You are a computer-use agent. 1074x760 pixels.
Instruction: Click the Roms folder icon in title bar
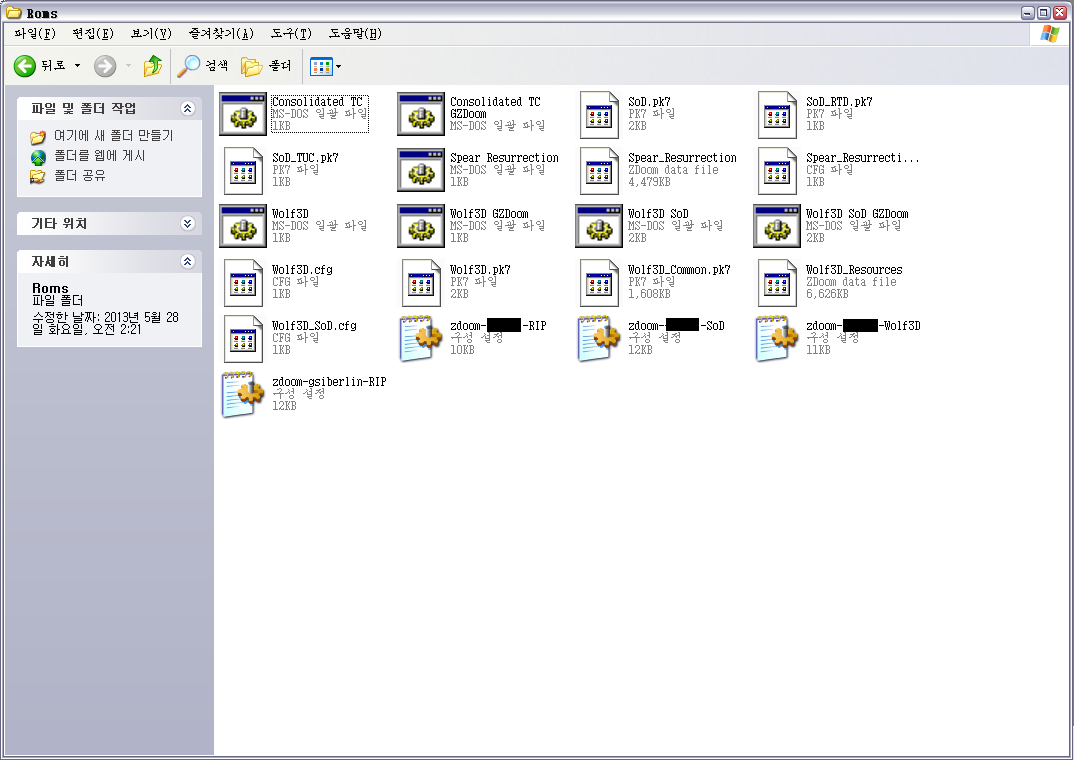click(14, 12)
